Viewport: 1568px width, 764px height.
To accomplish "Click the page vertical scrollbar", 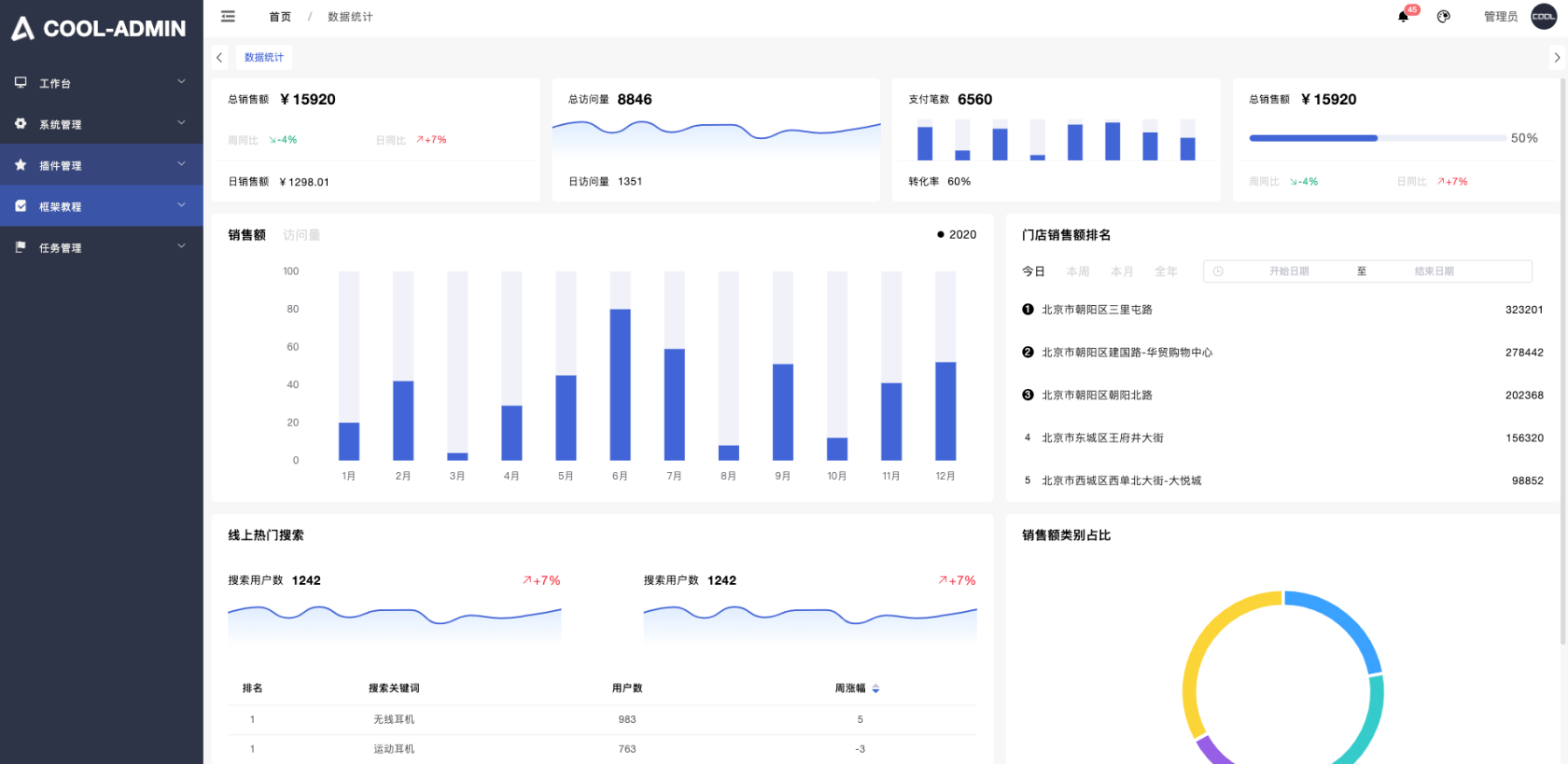I will pyautogui.click(x=1563, y=361).
